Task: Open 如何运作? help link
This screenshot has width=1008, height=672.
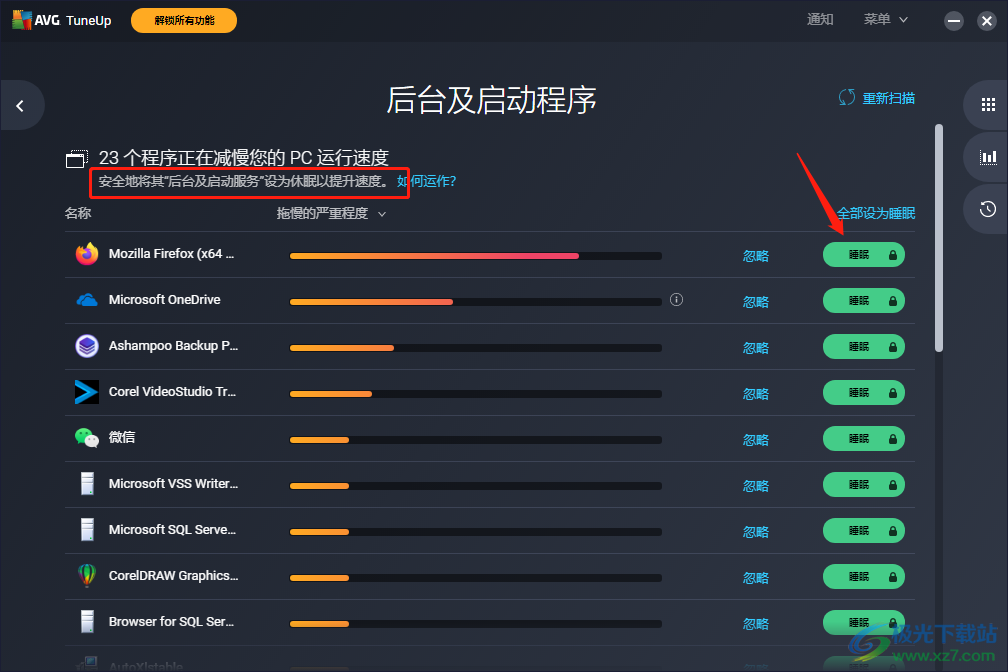Action: [426, 181]
